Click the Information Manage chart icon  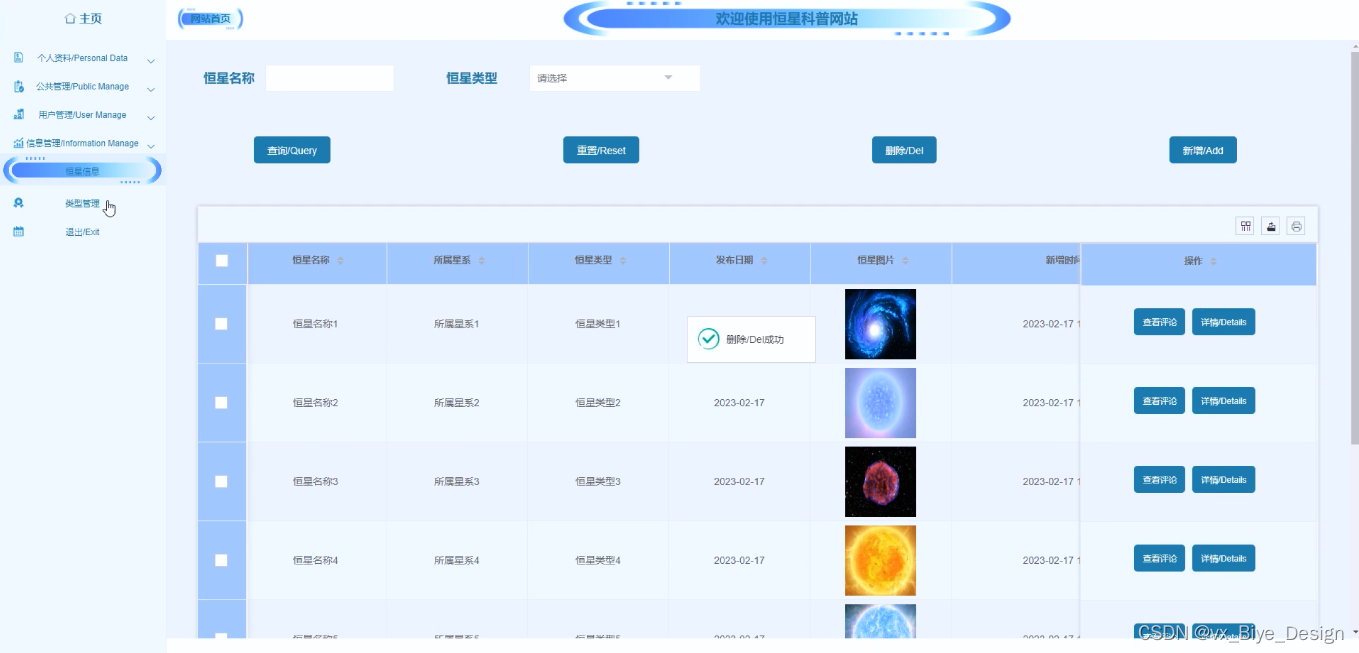coord(18,143)
